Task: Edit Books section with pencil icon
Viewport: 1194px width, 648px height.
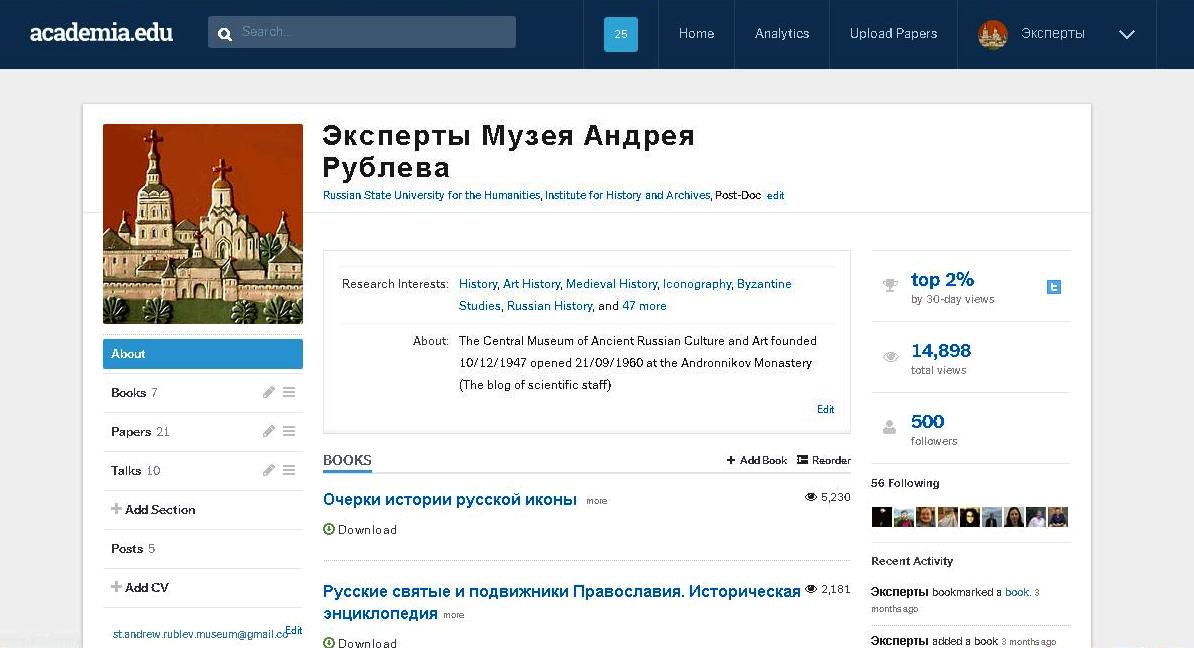Action: pyautogui.click(x=268, y=392)
